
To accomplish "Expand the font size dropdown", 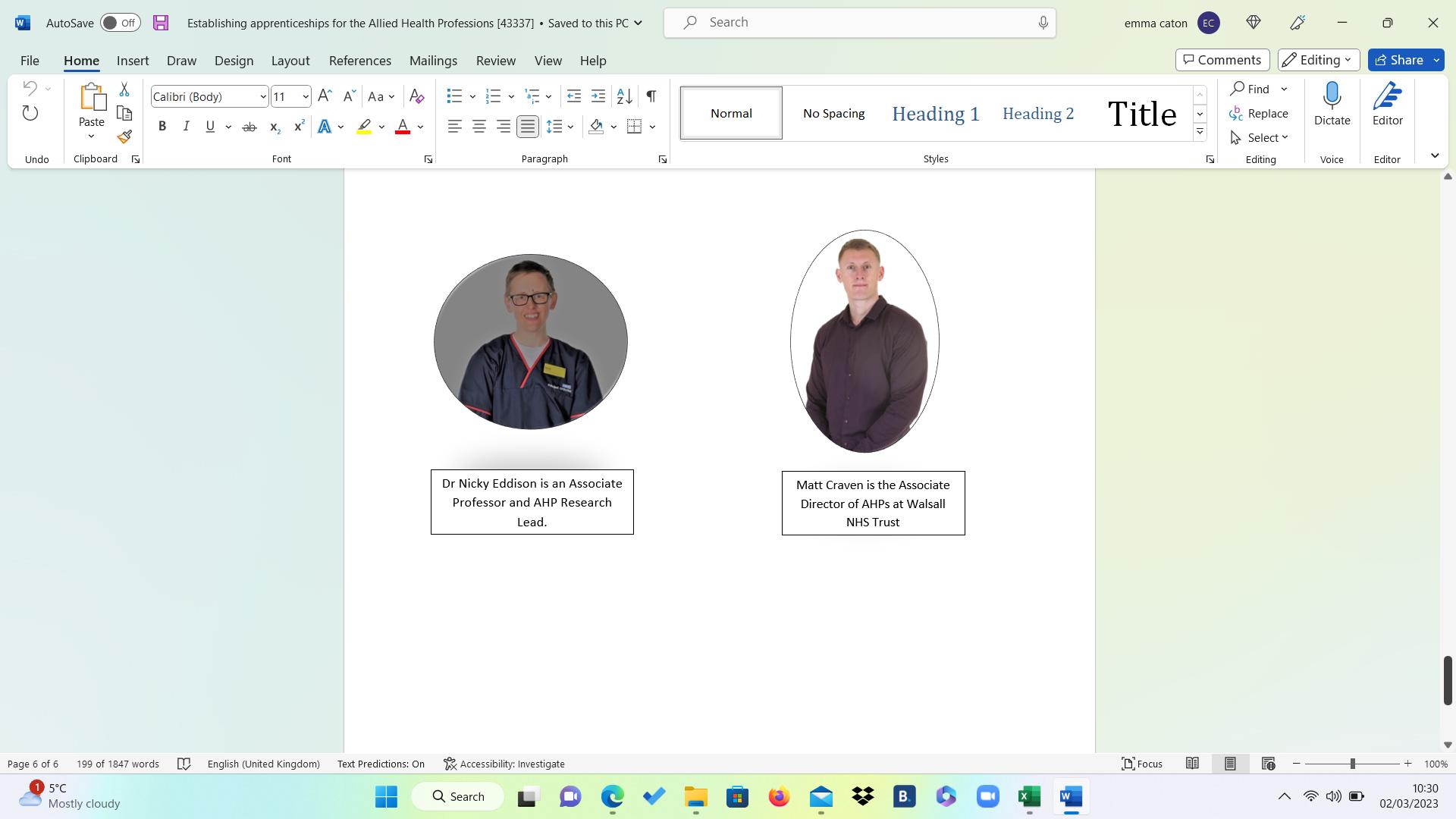I will 305,96.
